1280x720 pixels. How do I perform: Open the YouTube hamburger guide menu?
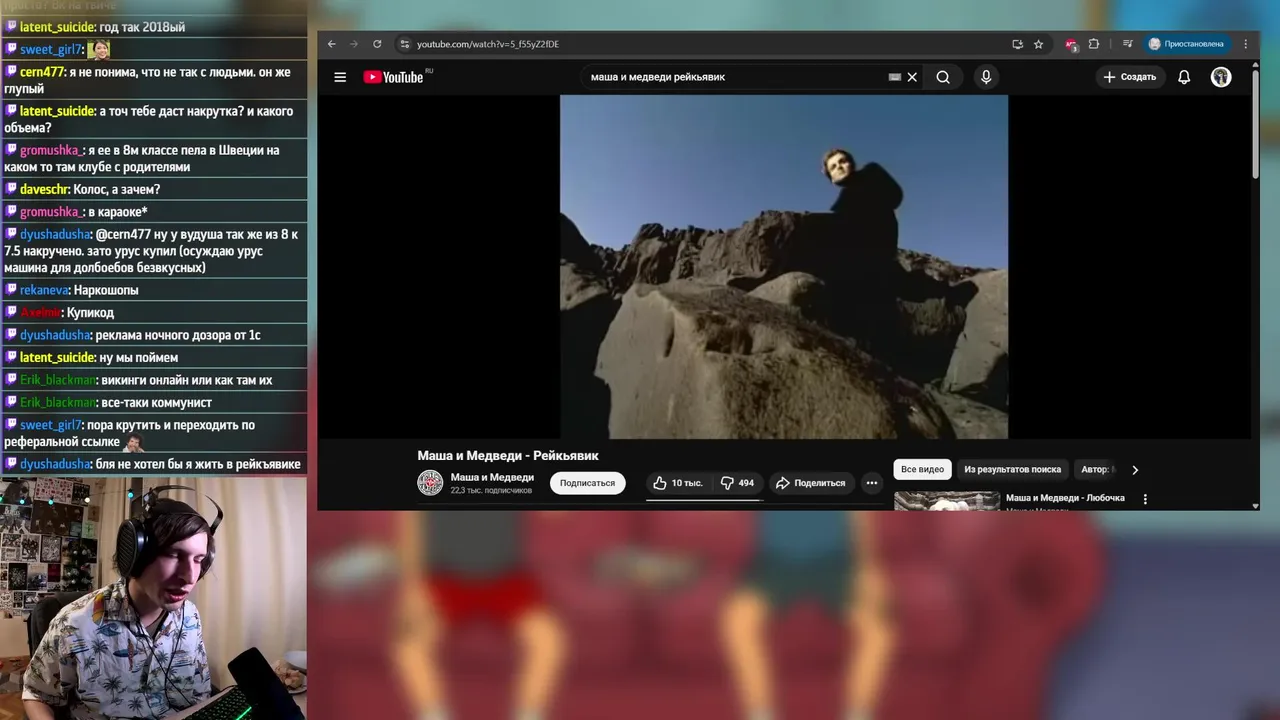pyautogui.click(x=340, y=77)
